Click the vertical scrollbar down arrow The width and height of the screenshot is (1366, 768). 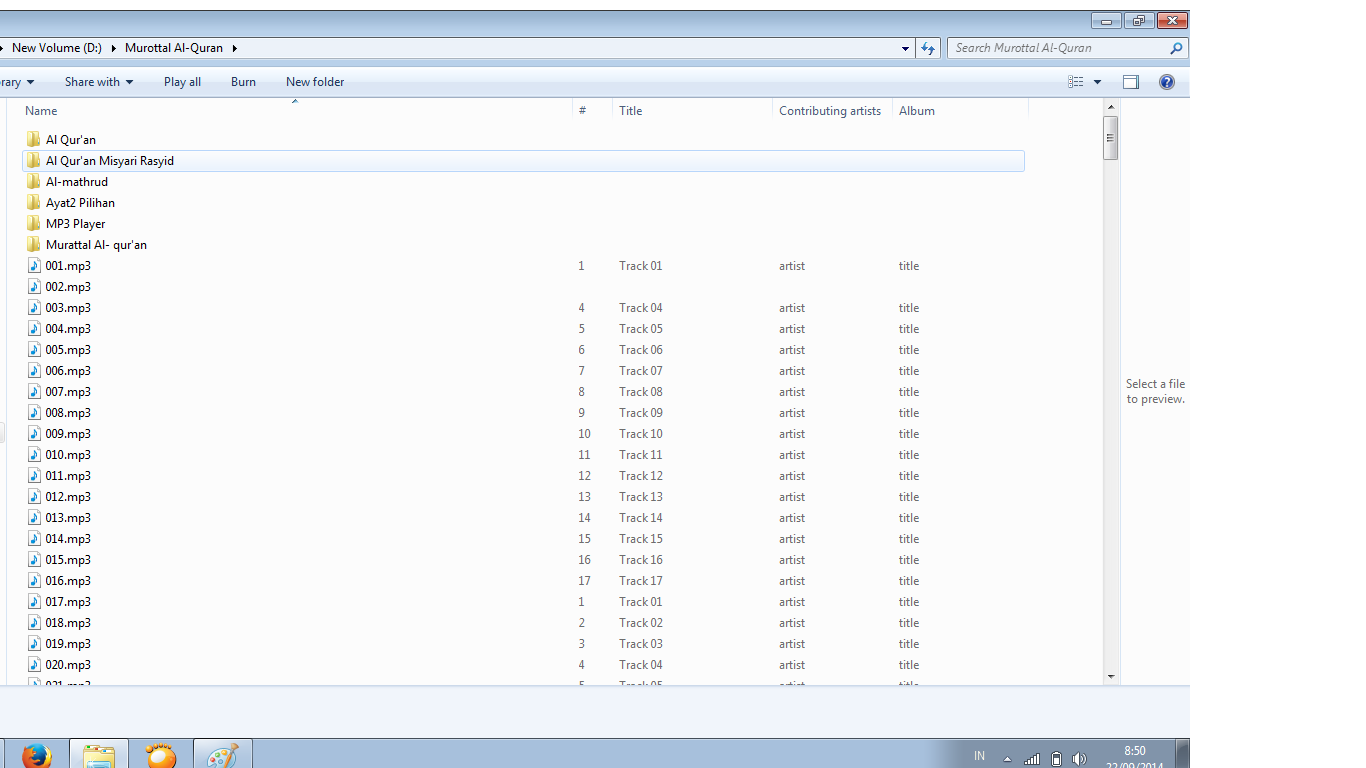pos(1110,677)
